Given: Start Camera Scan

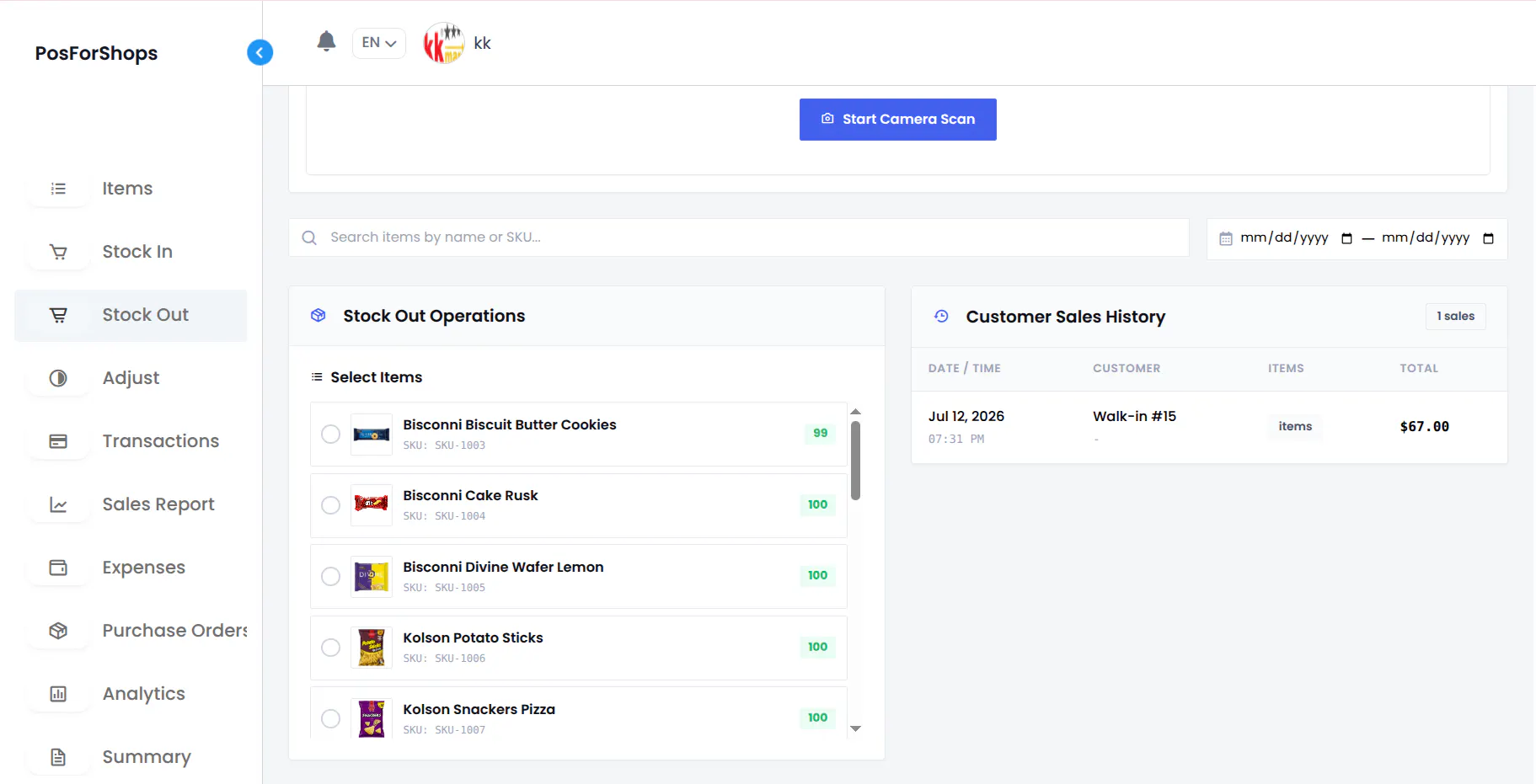Looking at the screenshot, I should click(x=897, y=120).
